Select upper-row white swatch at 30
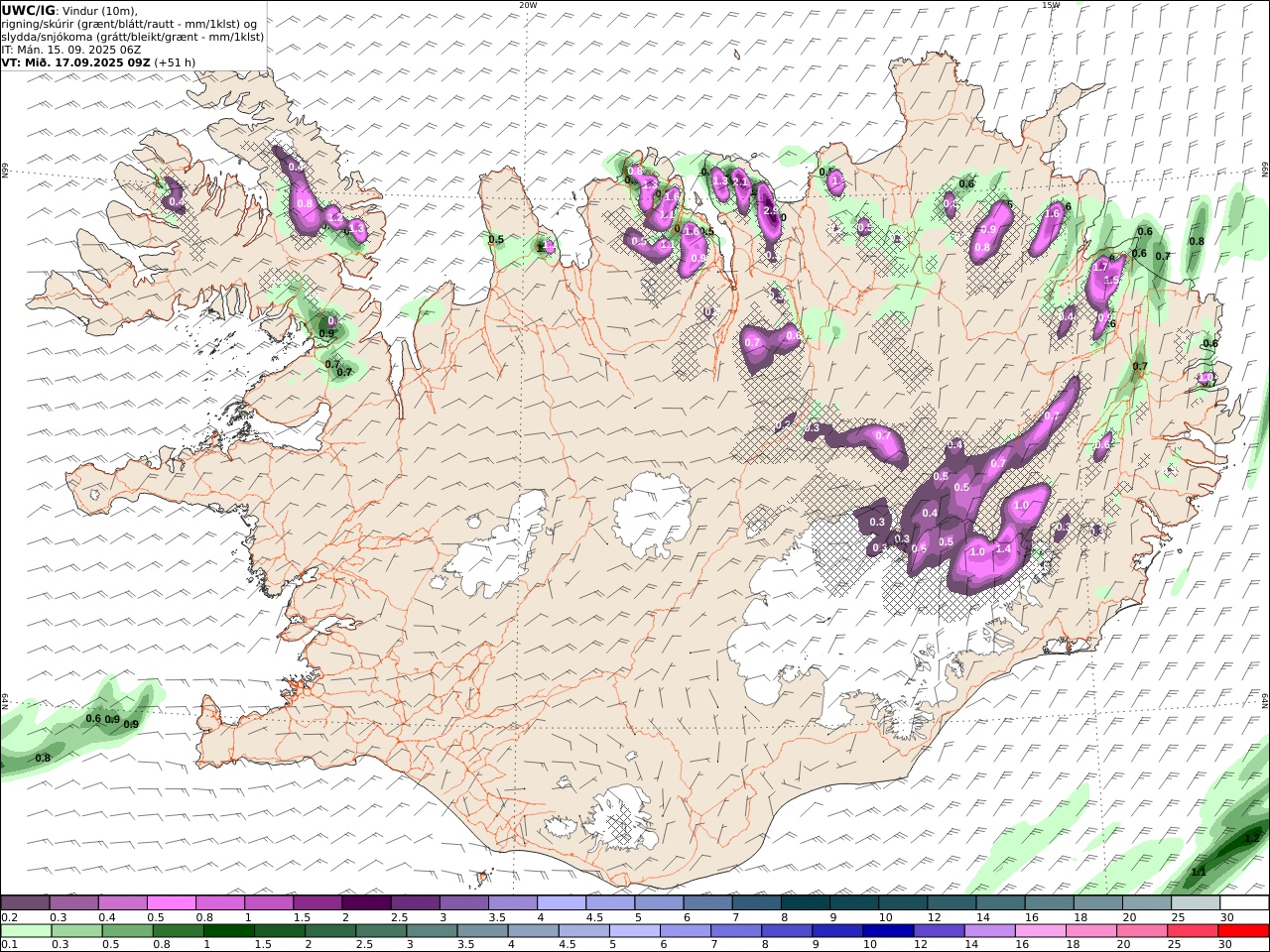The image size is (1270, 952). [x=1243, y=903]
